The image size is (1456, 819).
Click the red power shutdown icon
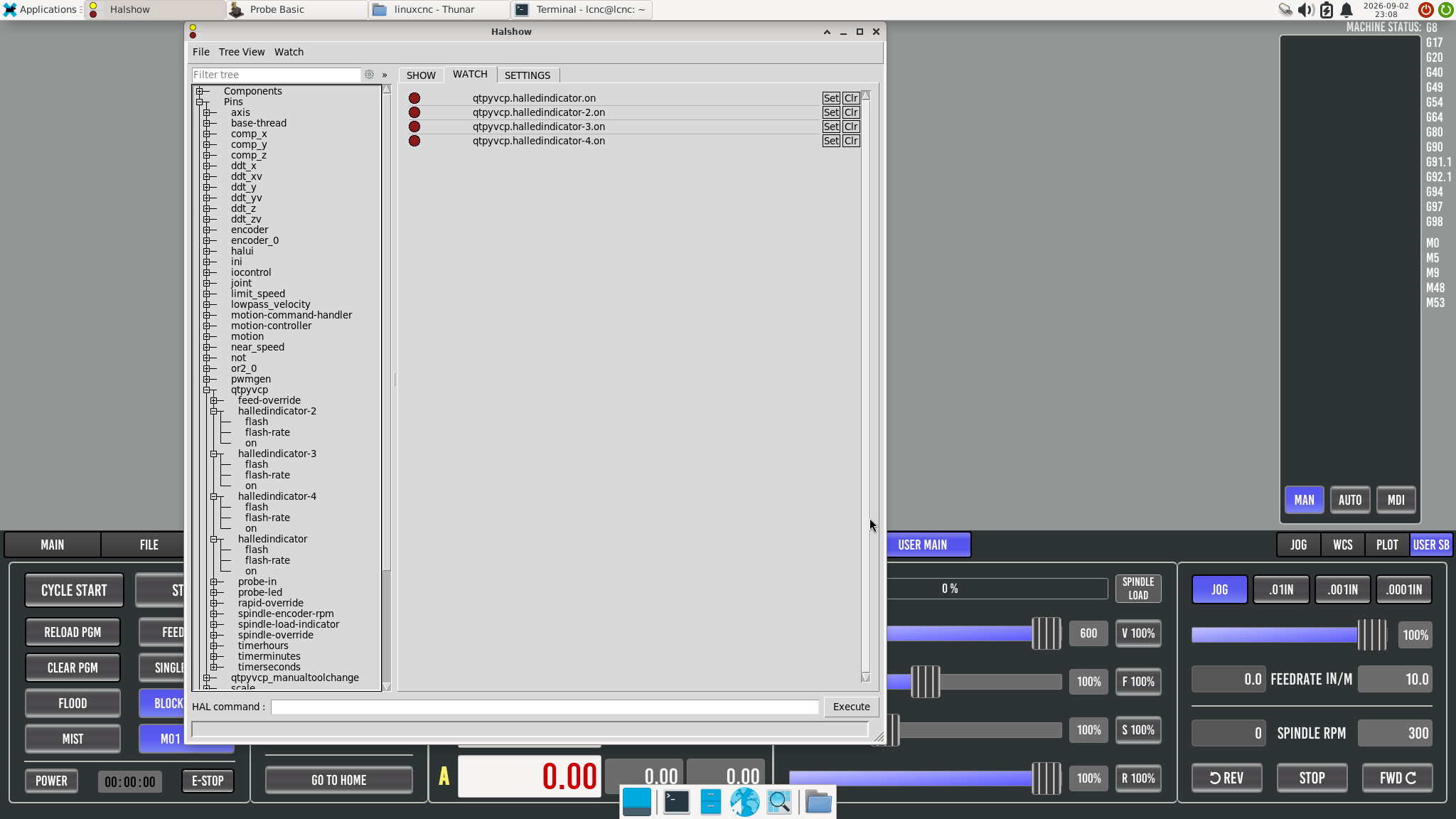(x=1425, y=10)
